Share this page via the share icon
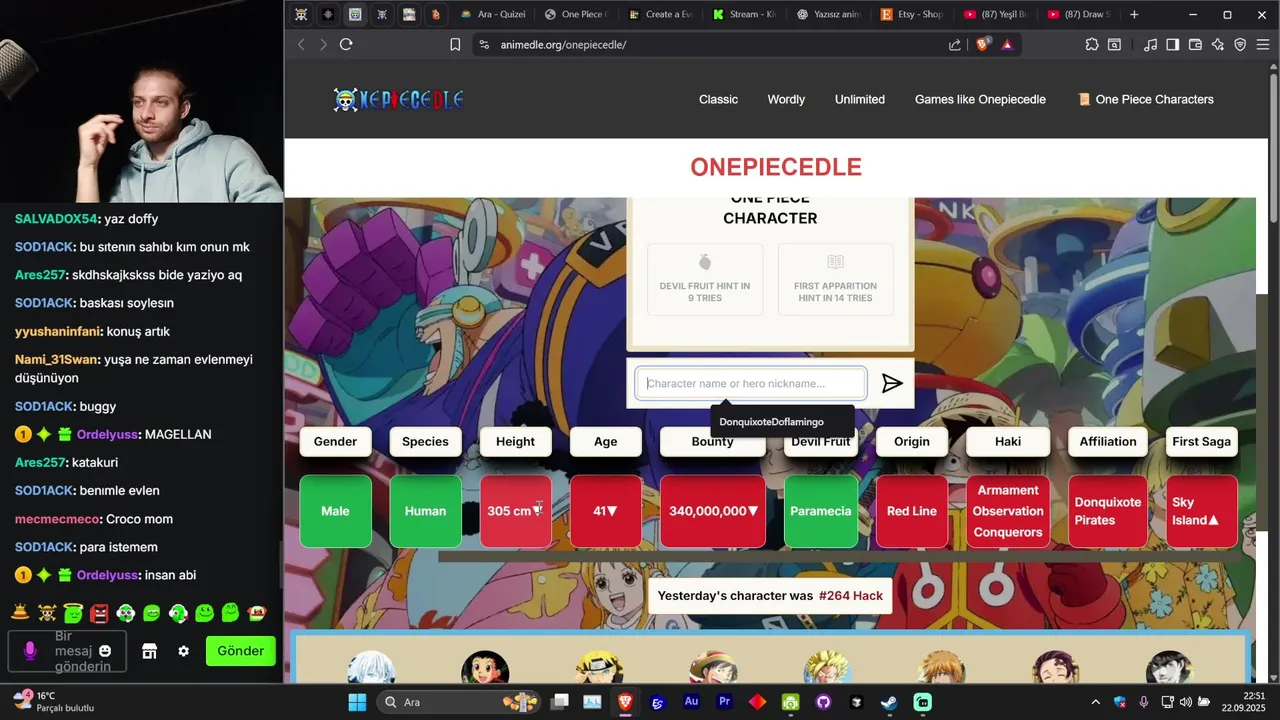The width and height of the screenshot is (1280, 720). [x=955, y=44]
